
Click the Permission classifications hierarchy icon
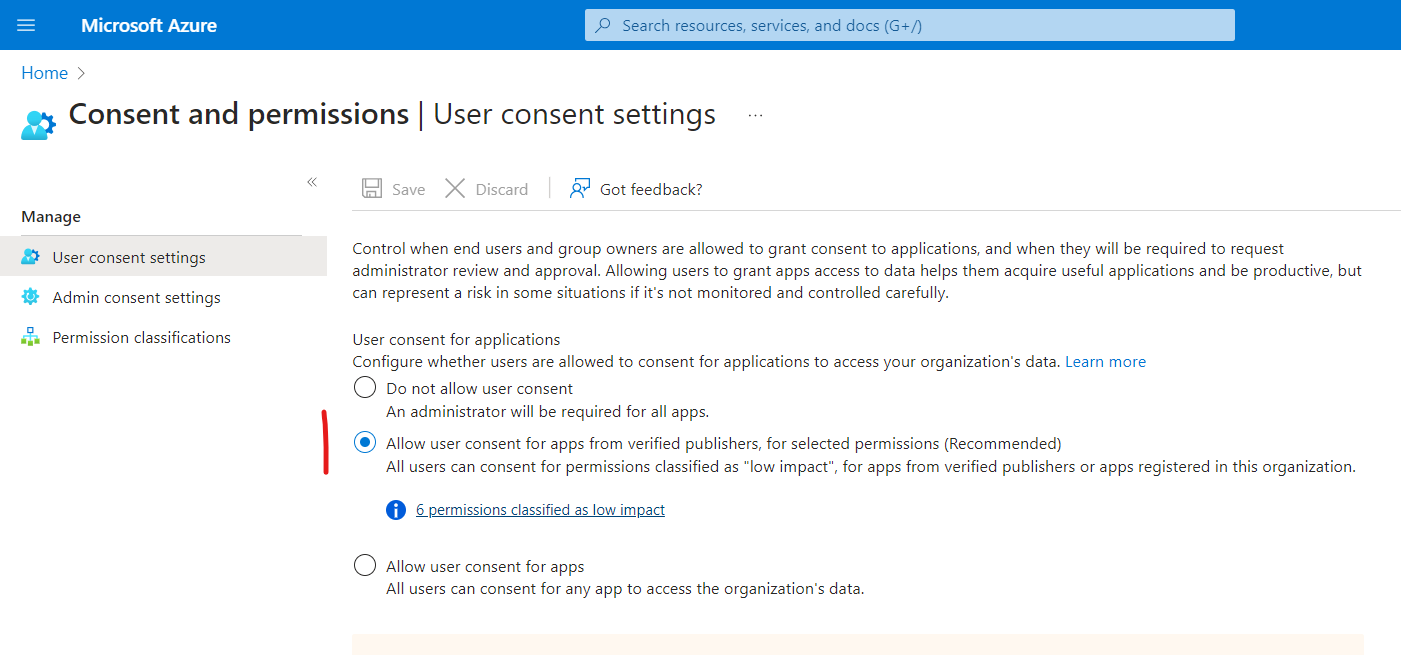click(x=30, y=337)
